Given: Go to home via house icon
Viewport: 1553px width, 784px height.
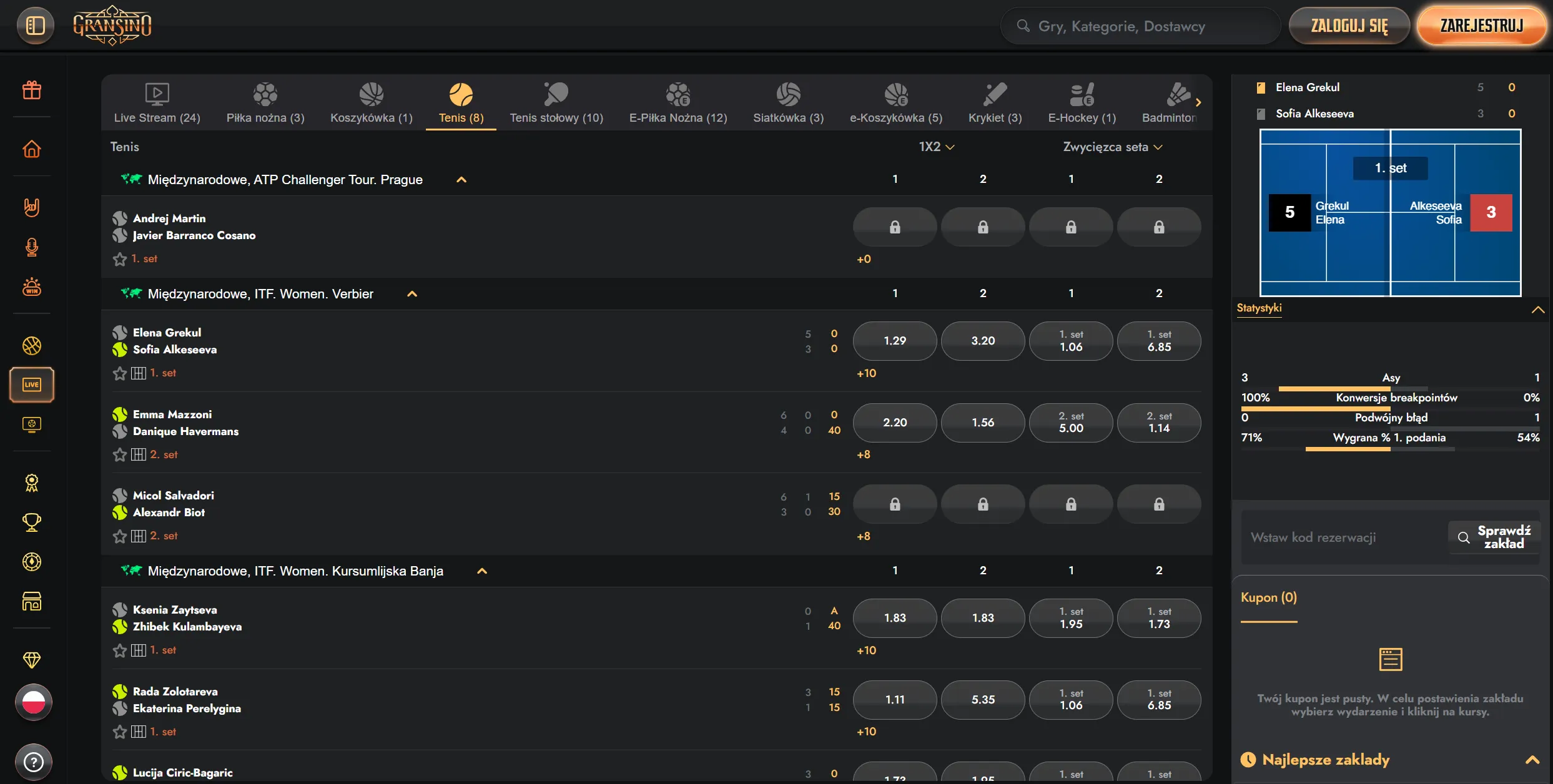Looking at the screenshot, I should (32, 149).
